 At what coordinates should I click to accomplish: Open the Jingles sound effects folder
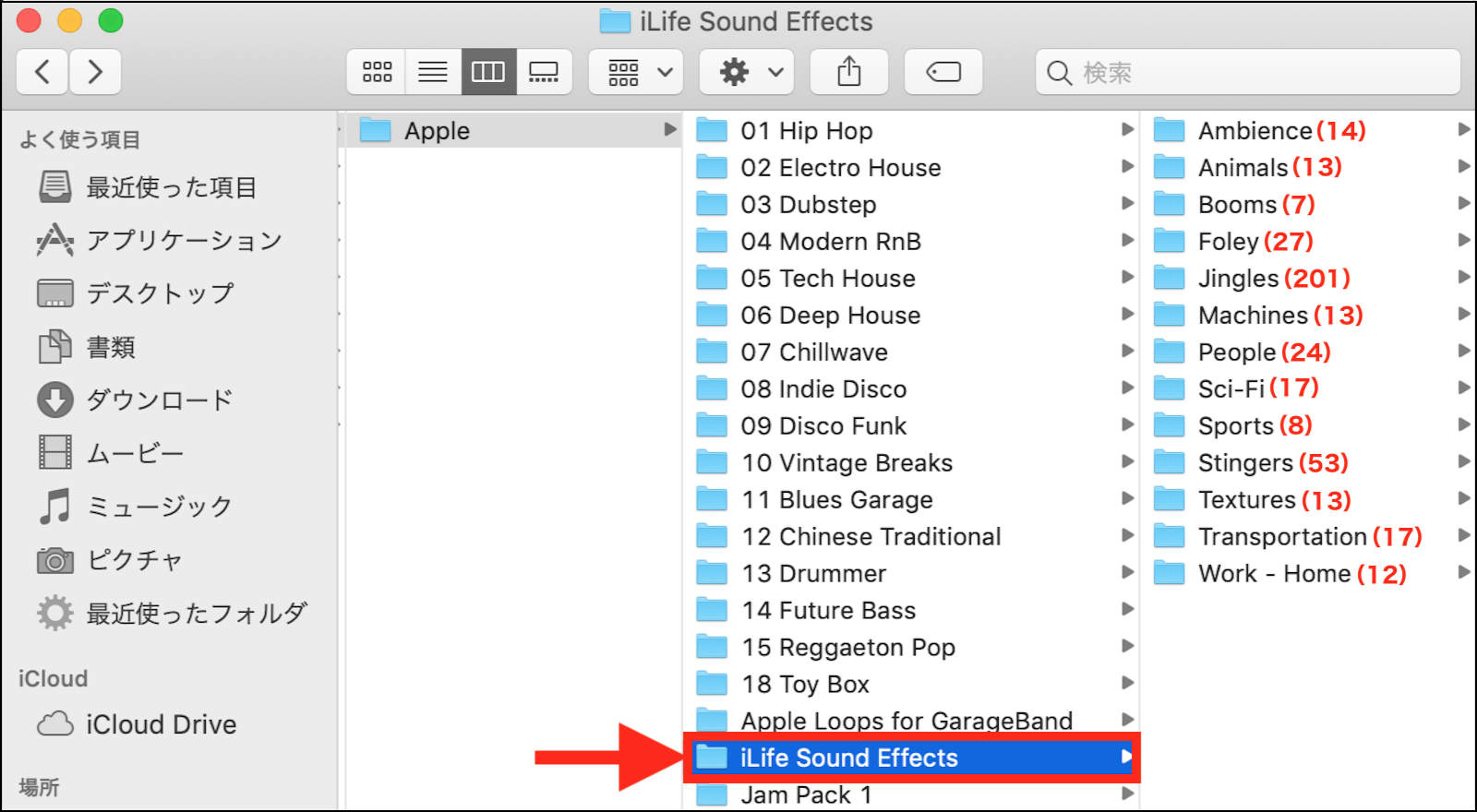click(x=1310, y=278)
